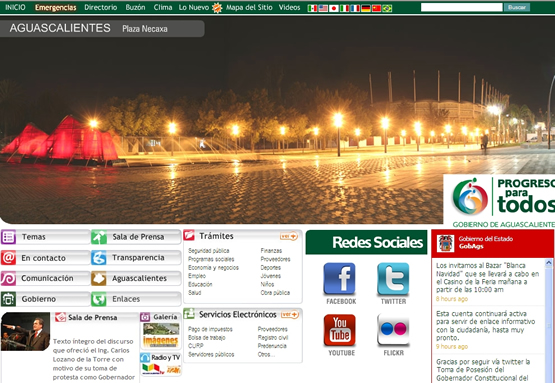Open the Registro civil link
This screenshot has width=555, height=383.
tap(273, 338)
